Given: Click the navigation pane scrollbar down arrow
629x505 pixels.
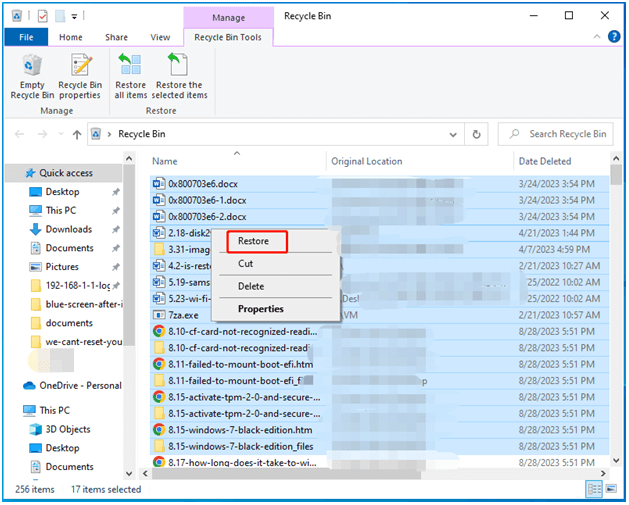Looking at the screenshot, I should tap(129, 474).
